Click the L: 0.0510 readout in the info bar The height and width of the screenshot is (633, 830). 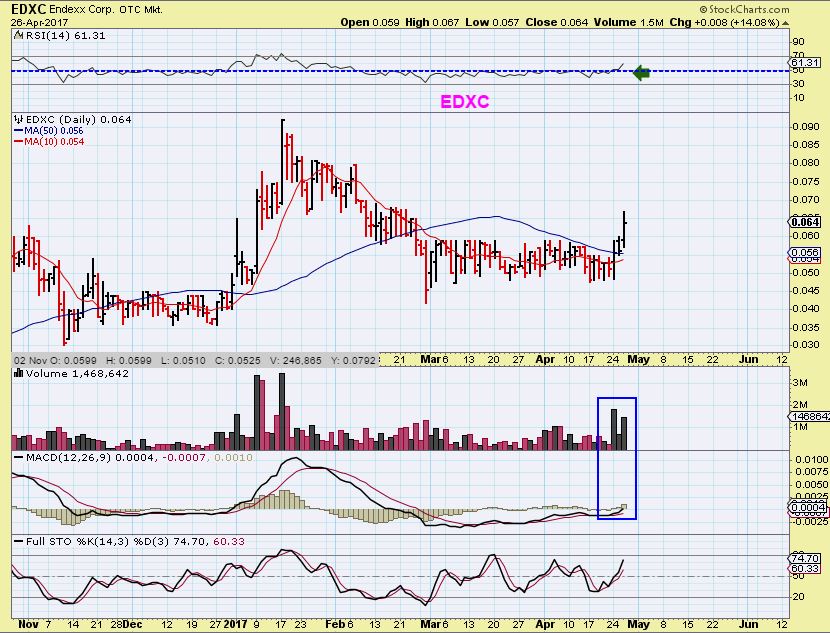[183, 360]
